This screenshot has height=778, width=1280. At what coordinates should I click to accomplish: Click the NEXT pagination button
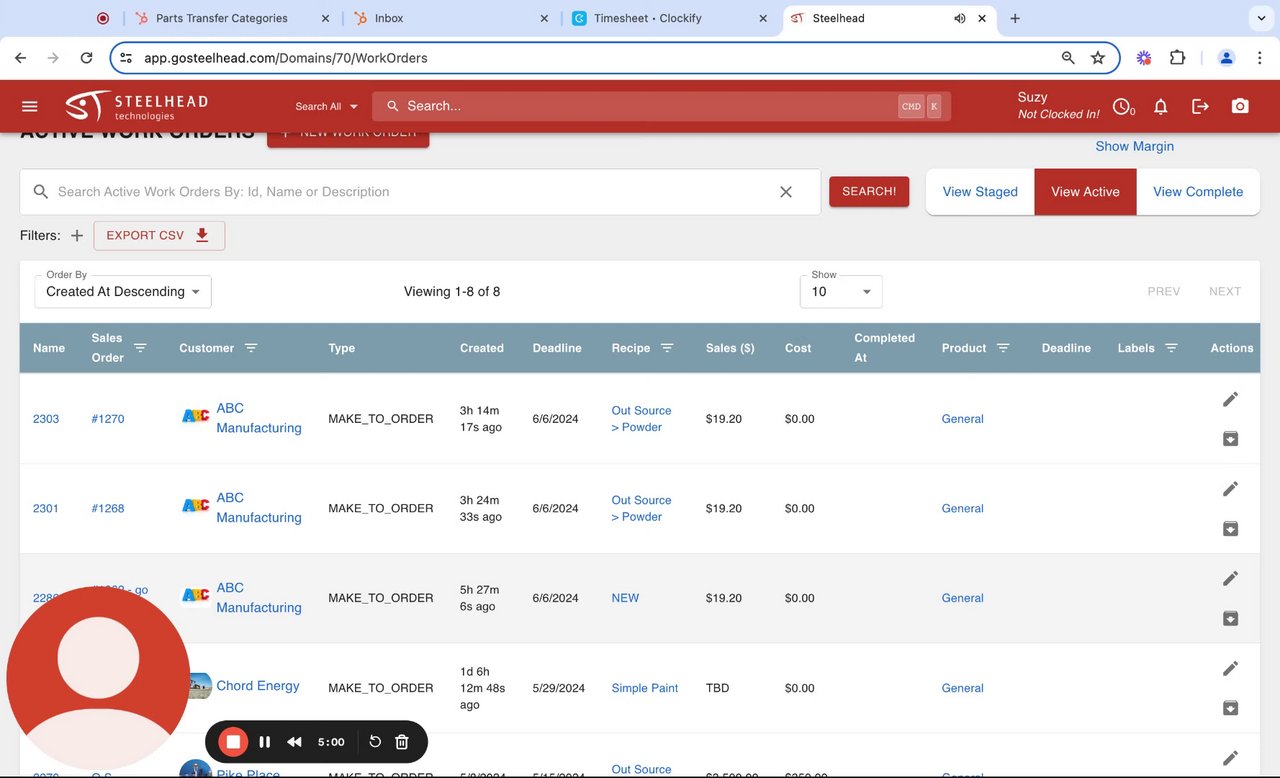(x=1225, y=291)
